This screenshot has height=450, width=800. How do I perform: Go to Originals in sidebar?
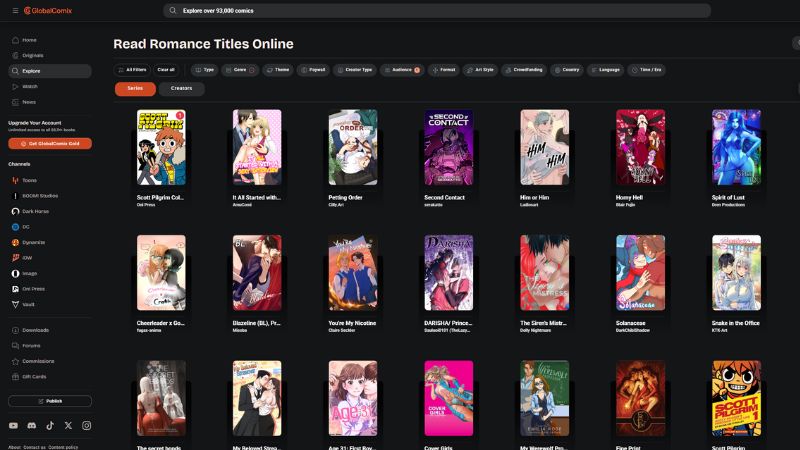(x=50, y=55)
